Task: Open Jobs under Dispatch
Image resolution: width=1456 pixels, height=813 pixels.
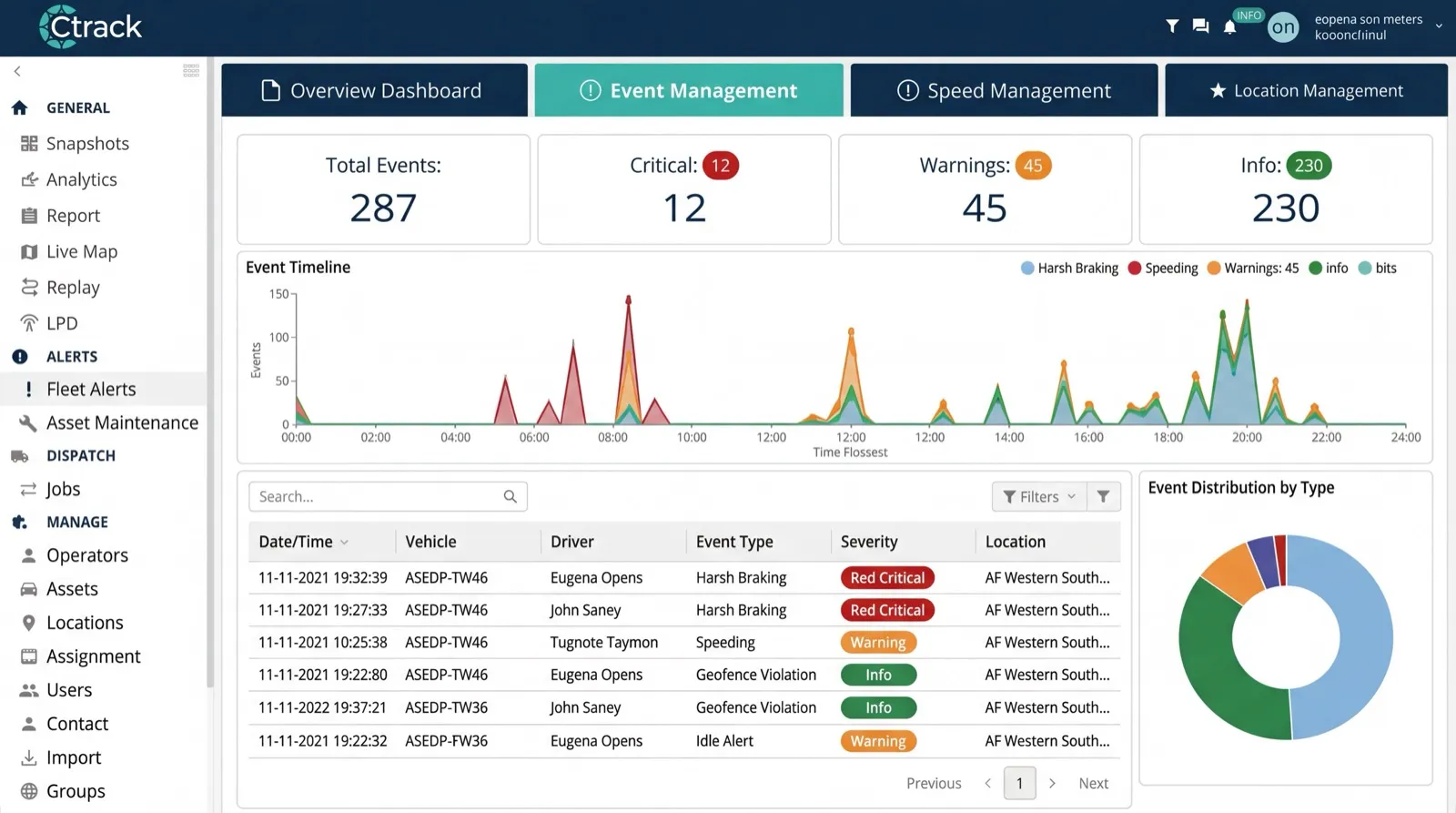Action: [x=63, y=489]
